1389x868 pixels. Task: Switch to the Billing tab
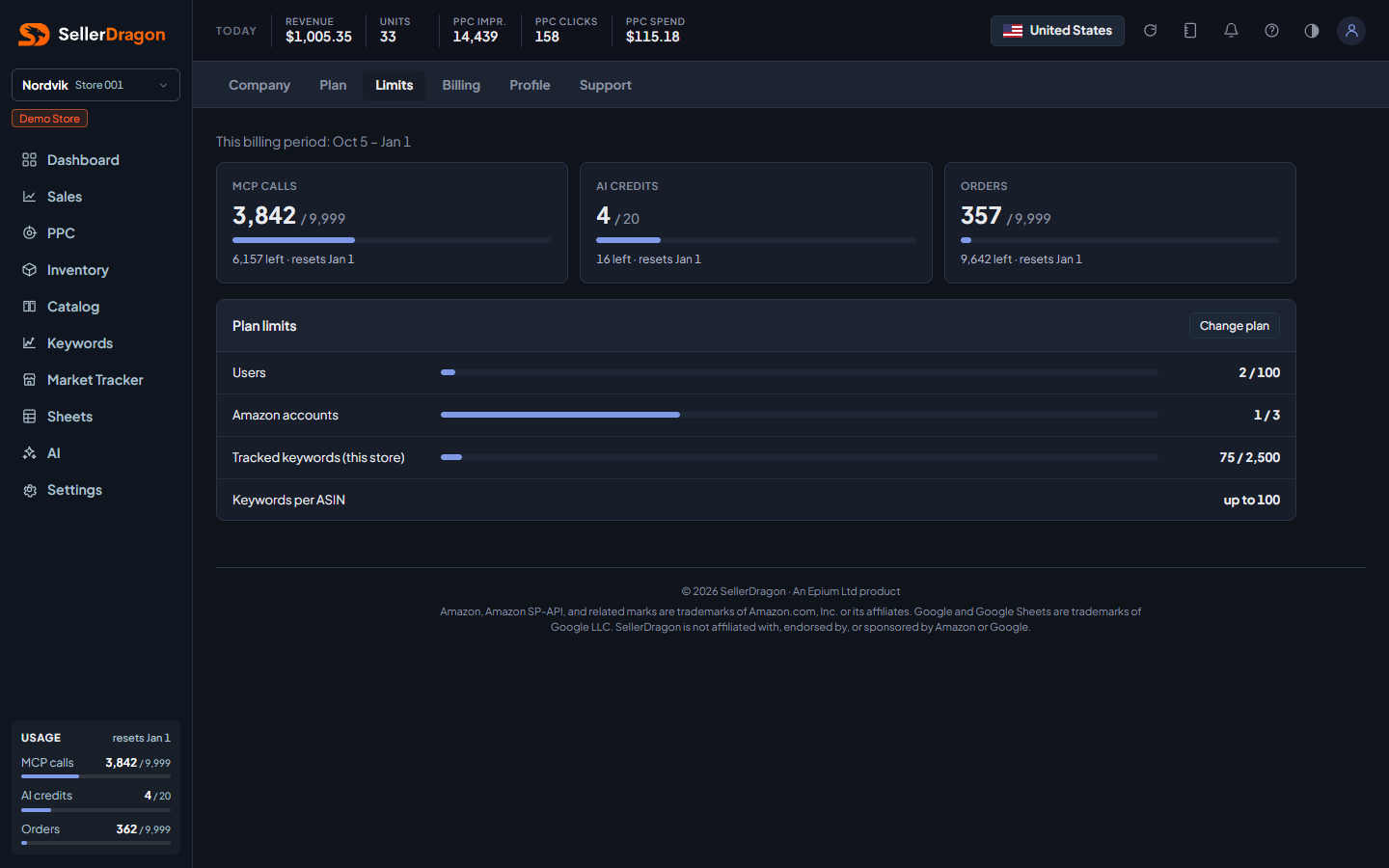pos(461,85)
